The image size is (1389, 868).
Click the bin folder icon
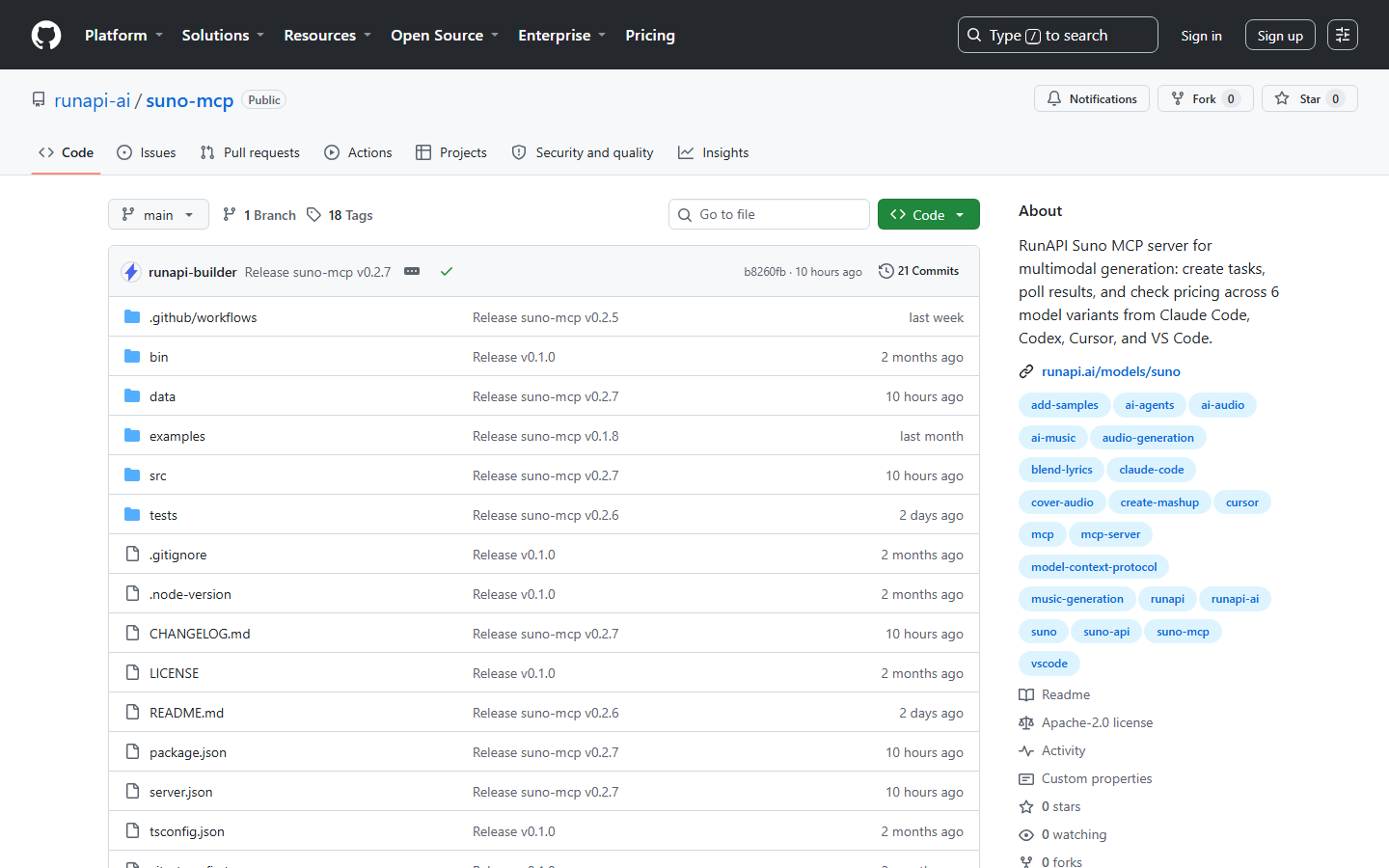pyautogui.click(x=132, y=356)
